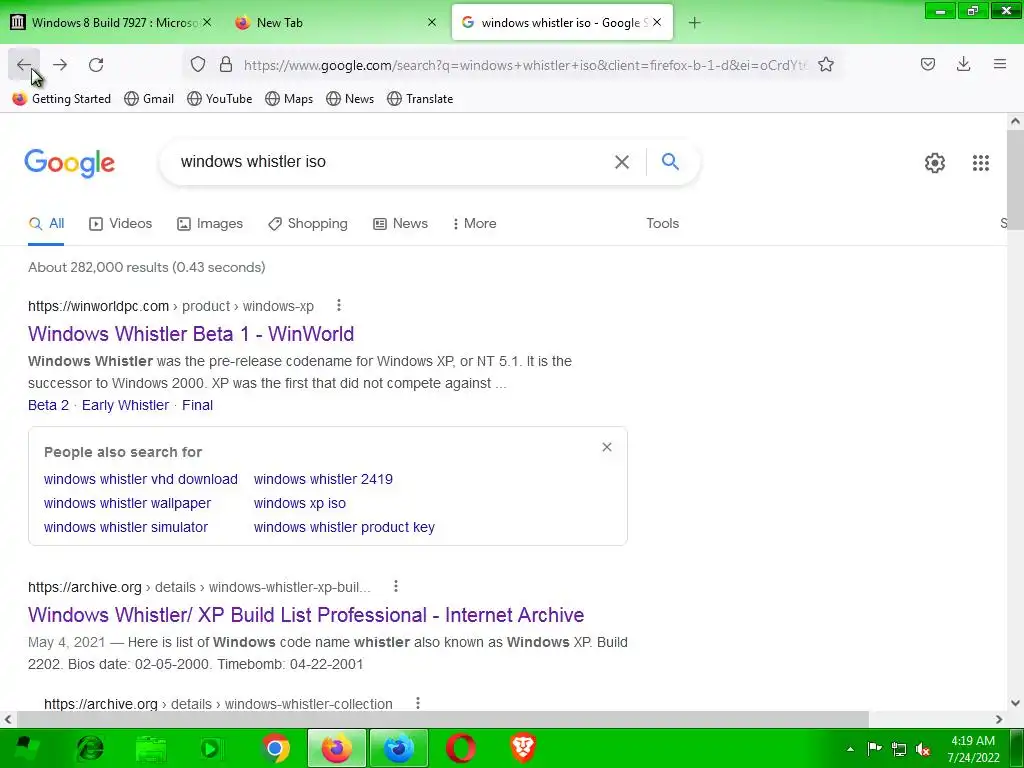Reload the page with the refresh icon
1024x768 pixels.
click(96, 65)
